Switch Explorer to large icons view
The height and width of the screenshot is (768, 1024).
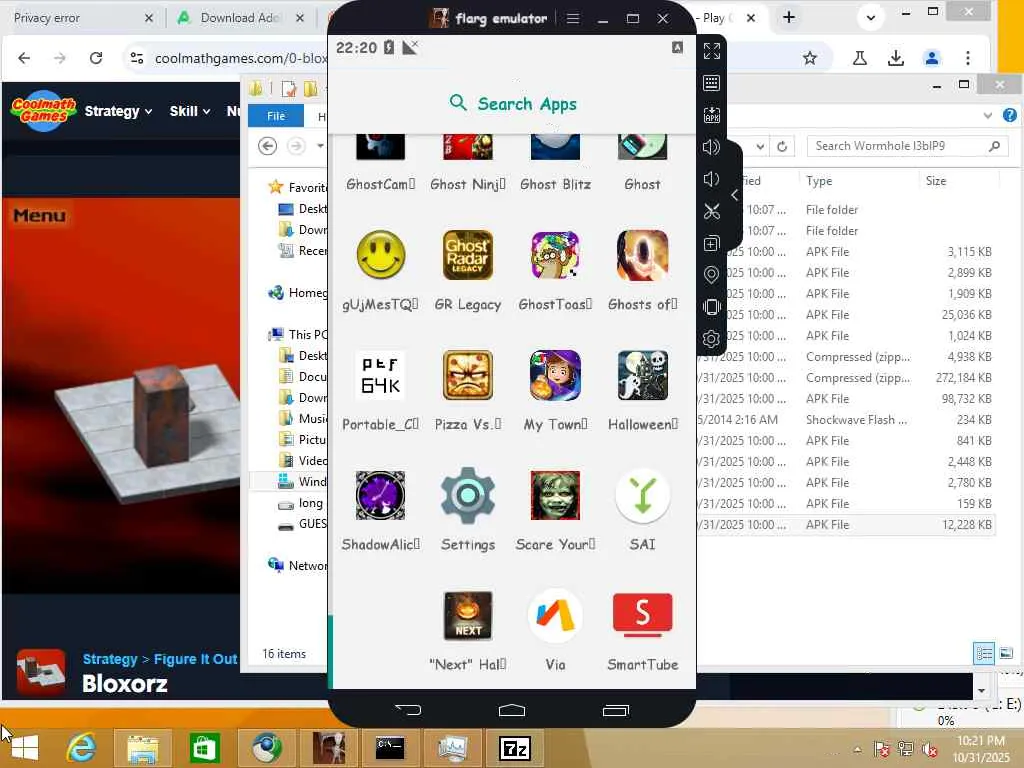click(x=1006, y=653)
